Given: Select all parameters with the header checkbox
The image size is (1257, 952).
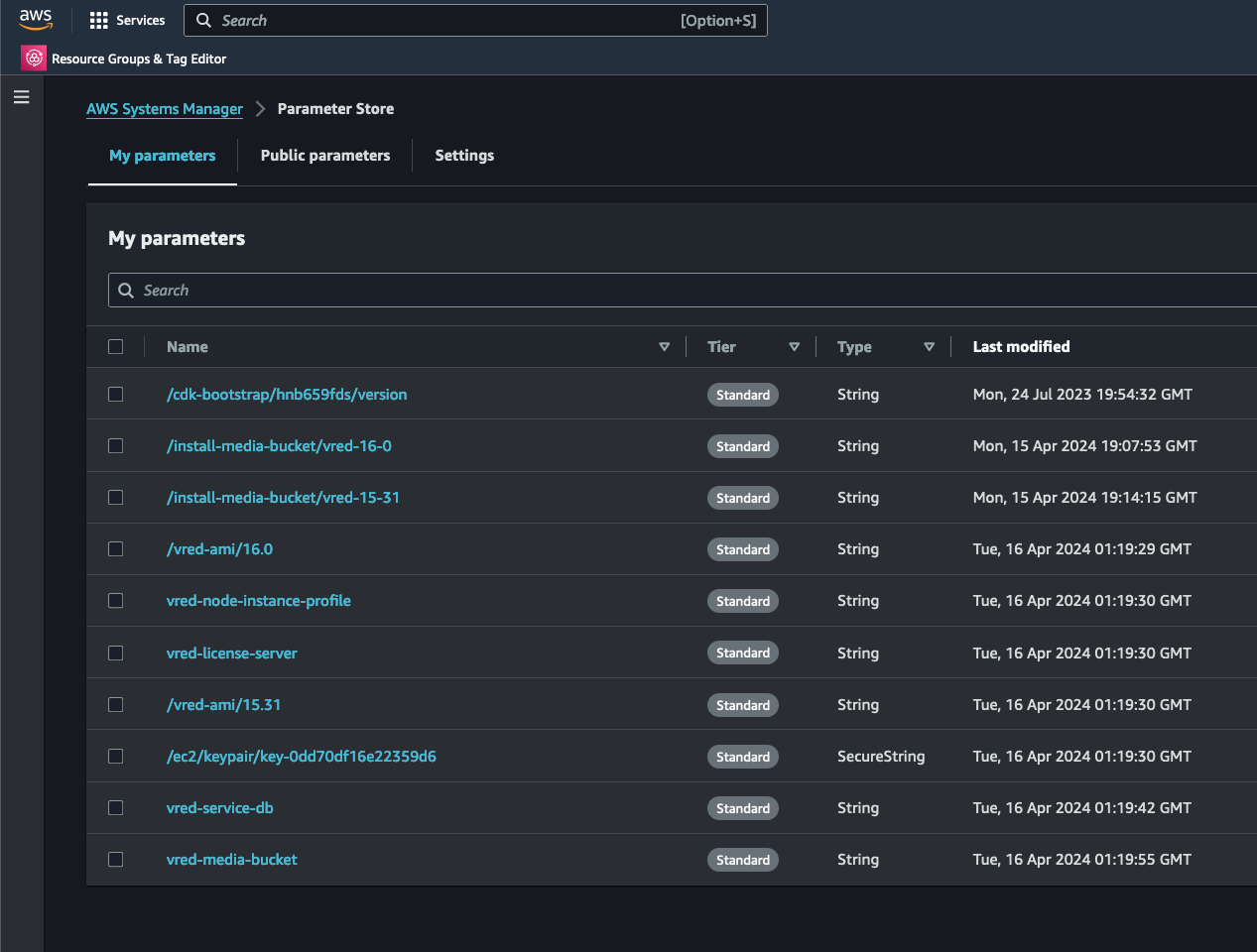Looking at the screenshot, I should pyautogui.click(x=116, y=346).
